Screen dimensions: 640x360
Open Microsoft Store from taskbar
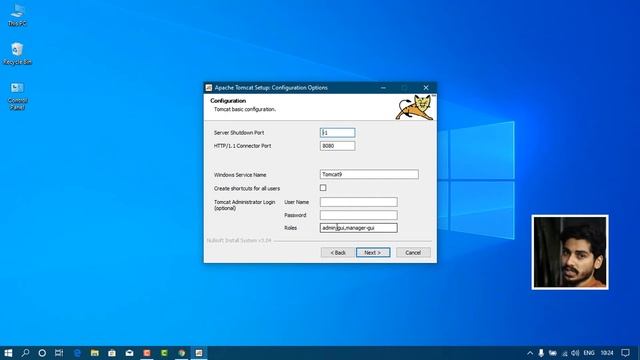[x=112, y=353]
